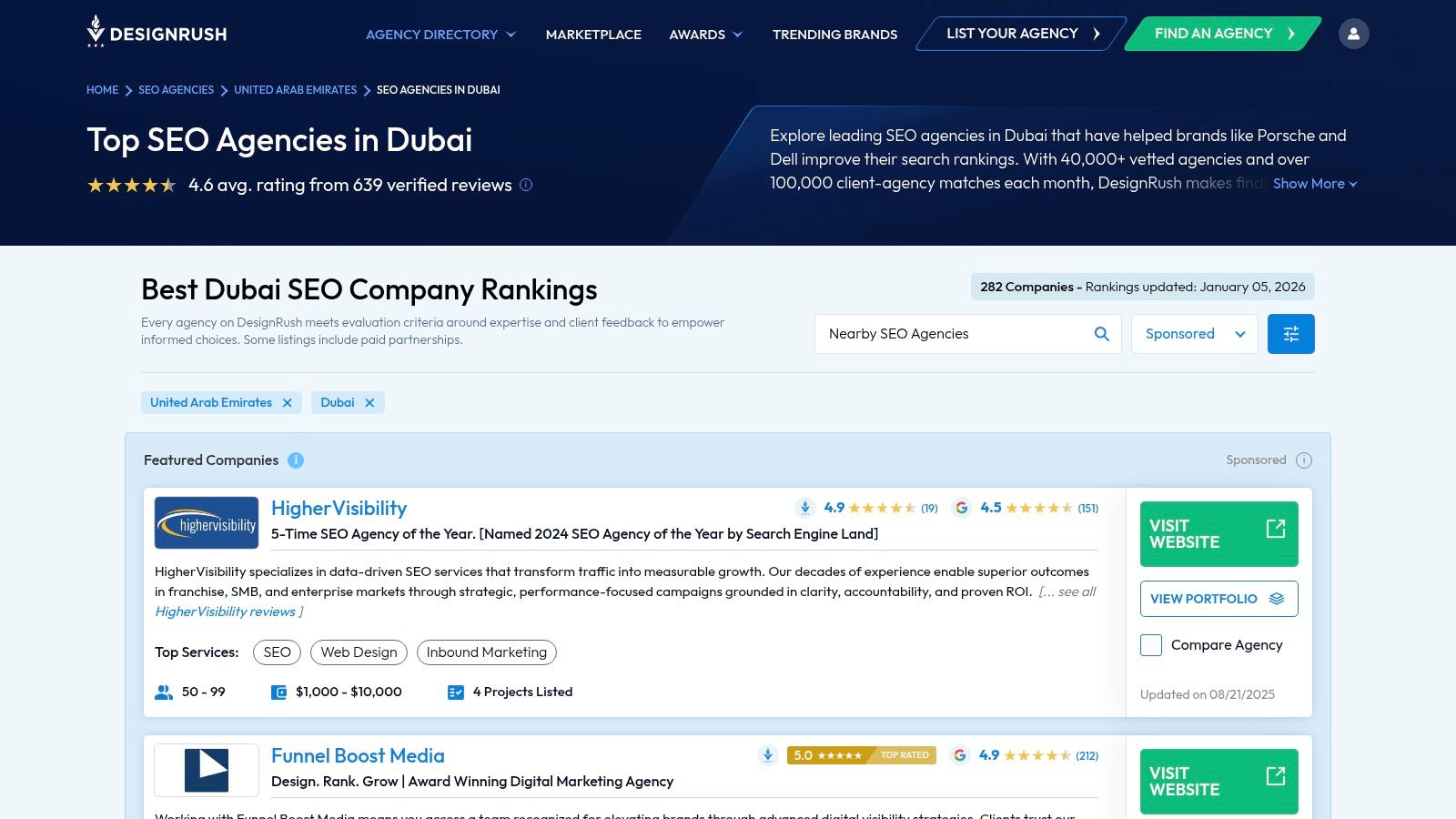Open the Sponsored sort dropdown

click(x=1195, y=334)
